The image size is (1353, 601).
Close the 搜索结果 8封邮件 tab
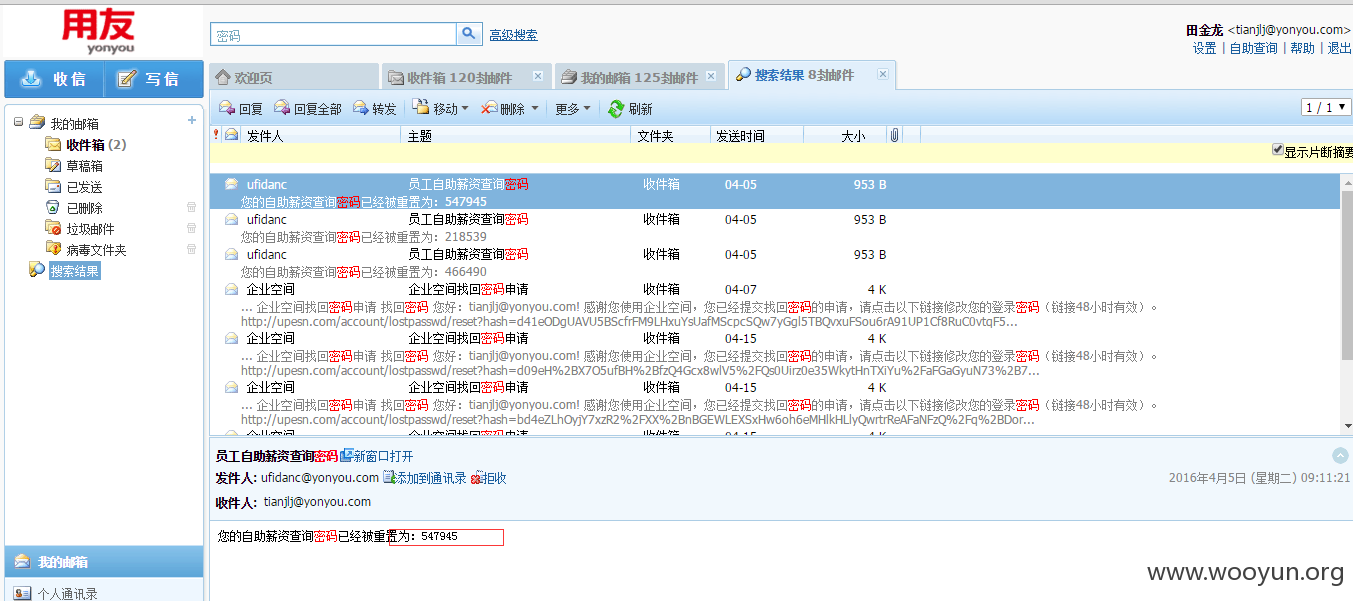coord(883,74)
